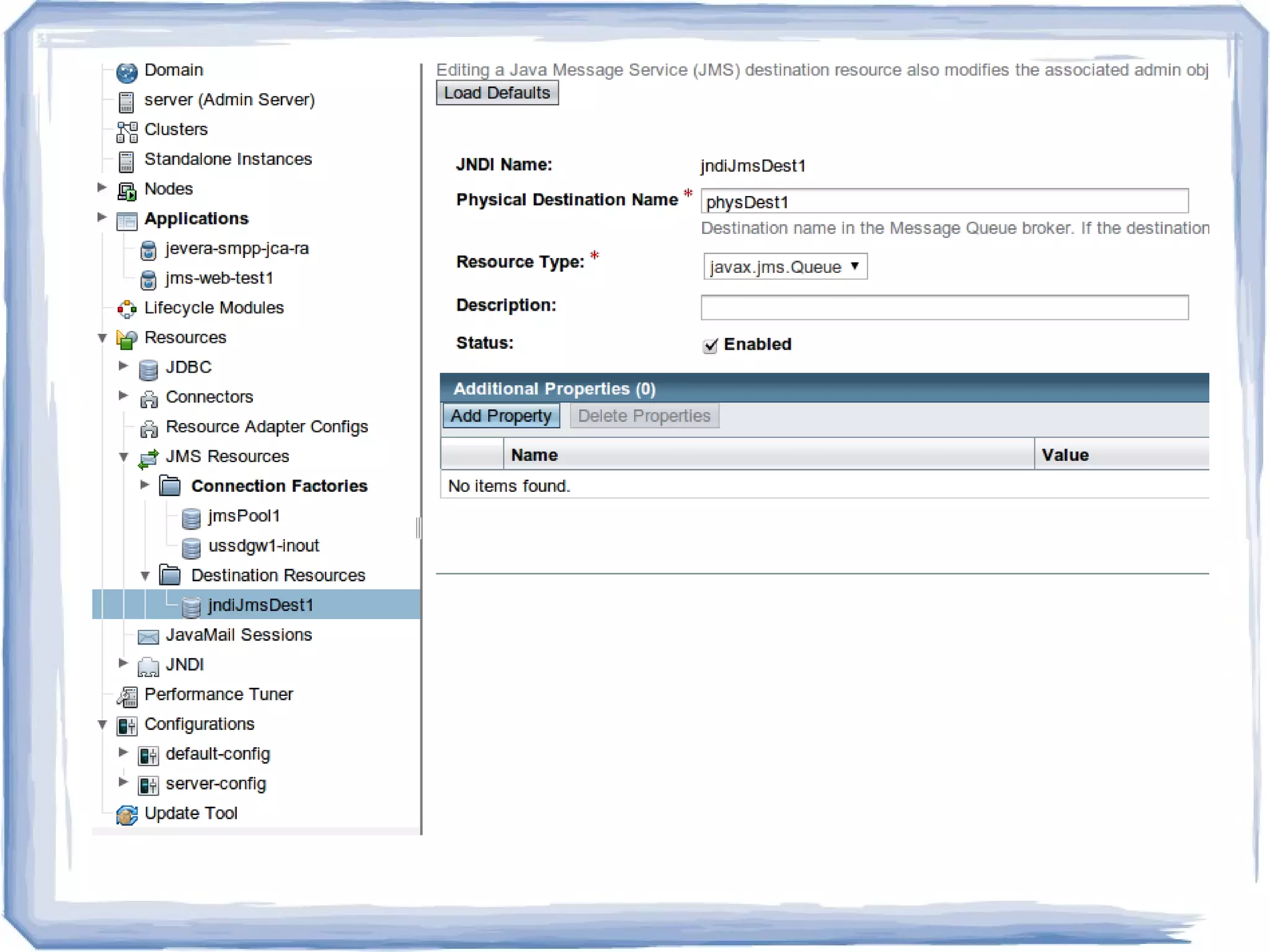Click the Domain globe icon
The height and width of the screenshot is (952, 1270).
(x=127, y=73)
